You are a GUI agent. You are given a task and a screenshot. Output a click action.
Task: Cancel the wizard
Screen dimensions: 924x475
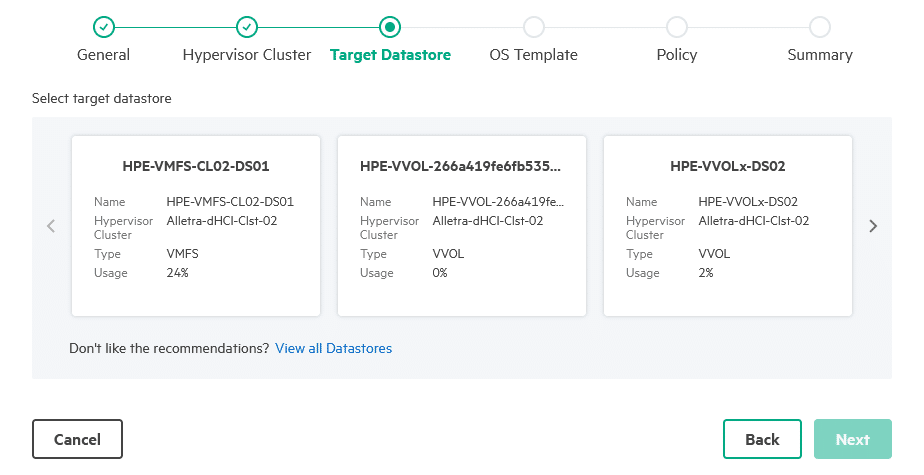coord(77,439)
